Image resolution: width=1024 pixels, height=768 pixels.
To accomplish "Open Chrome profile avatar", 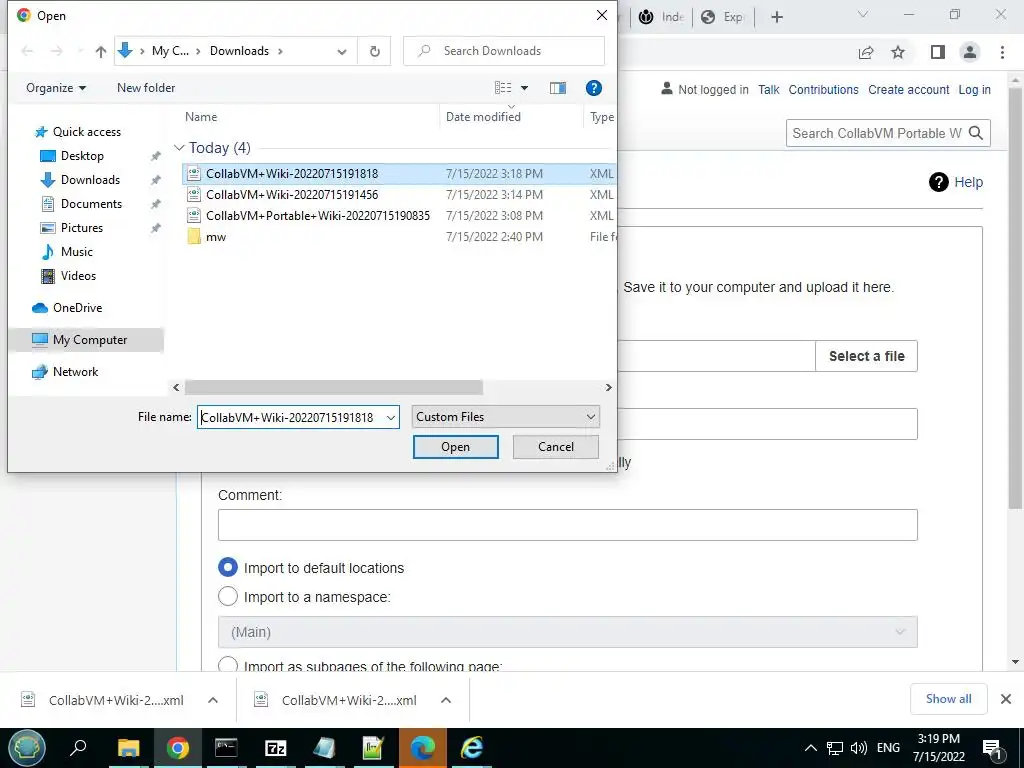I will tap(970, 52).
